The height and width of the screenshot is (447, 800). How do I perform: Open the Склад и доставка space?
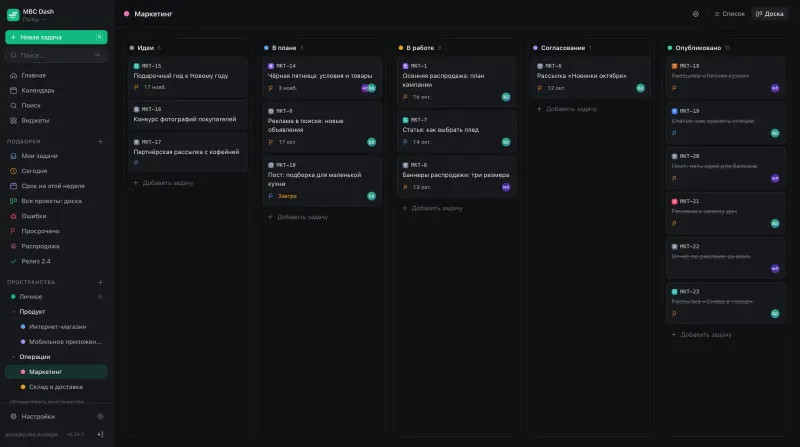click(x=56, y=387)
